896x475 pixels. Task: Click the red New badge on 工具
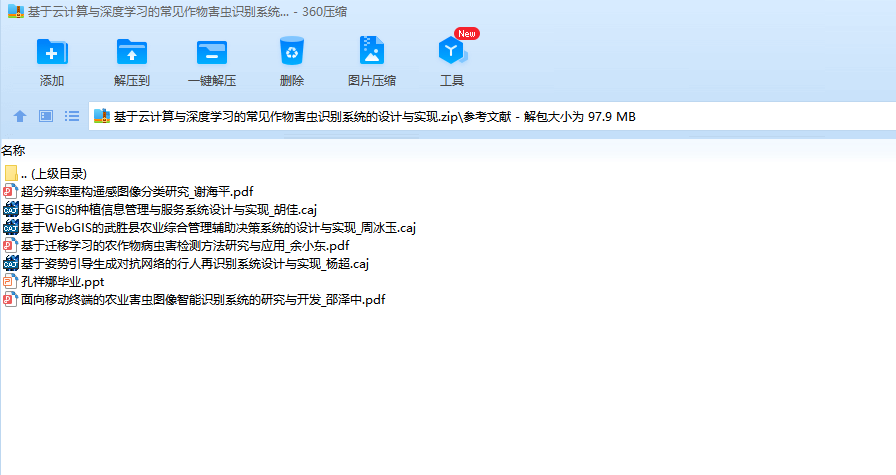[x=467, y=34]
